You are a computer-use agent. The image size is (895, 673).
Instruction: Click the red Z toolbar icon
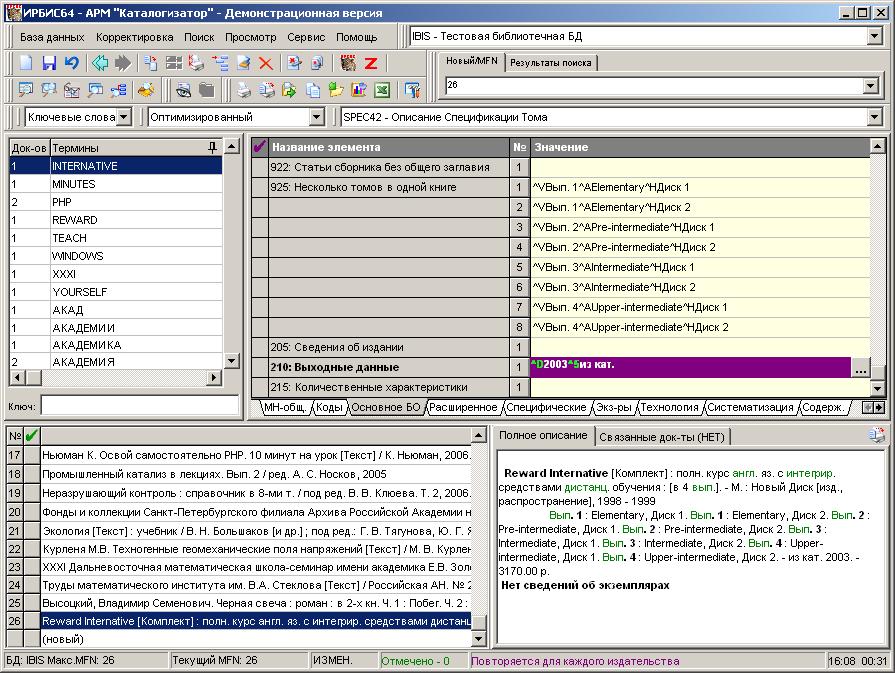(371, 63)
